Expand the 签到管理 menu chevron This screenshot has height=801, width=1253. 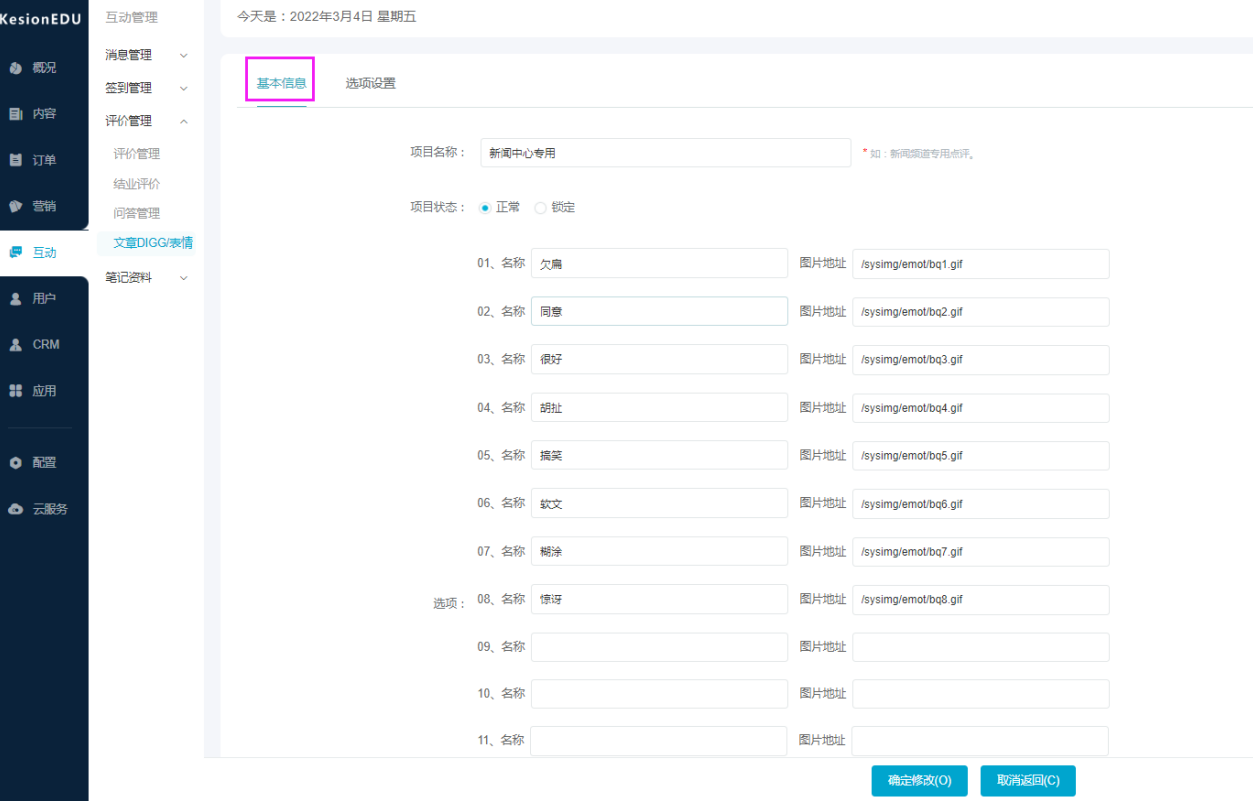tap(183, 89)
